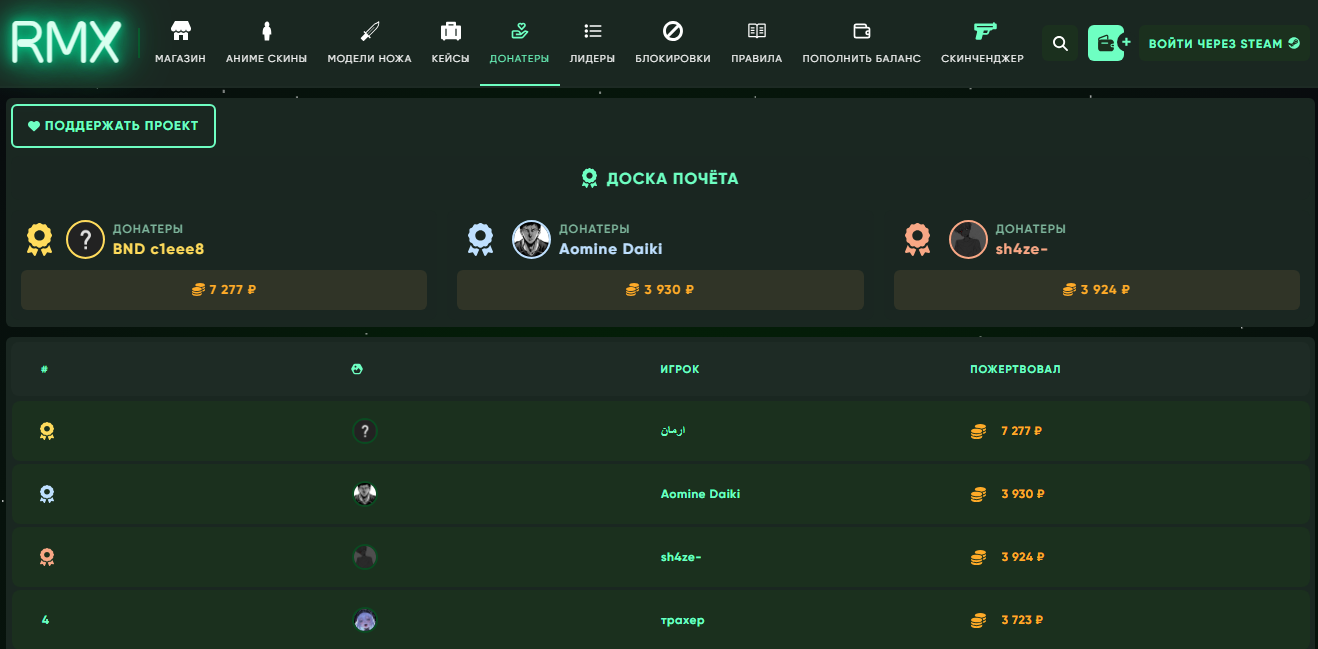The width and height of the screenshot is (1318, 649).
Task: Click sh4ze- player name in table
Action: point(681,557)
